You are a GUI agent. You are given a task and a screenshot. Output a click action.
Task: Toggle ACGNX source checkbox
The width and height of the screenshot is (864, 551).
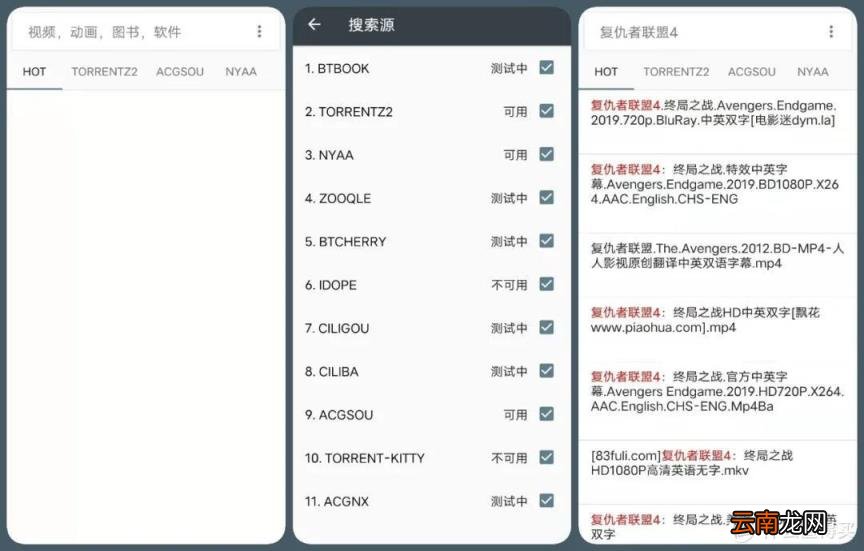click(x=547, y=500)
